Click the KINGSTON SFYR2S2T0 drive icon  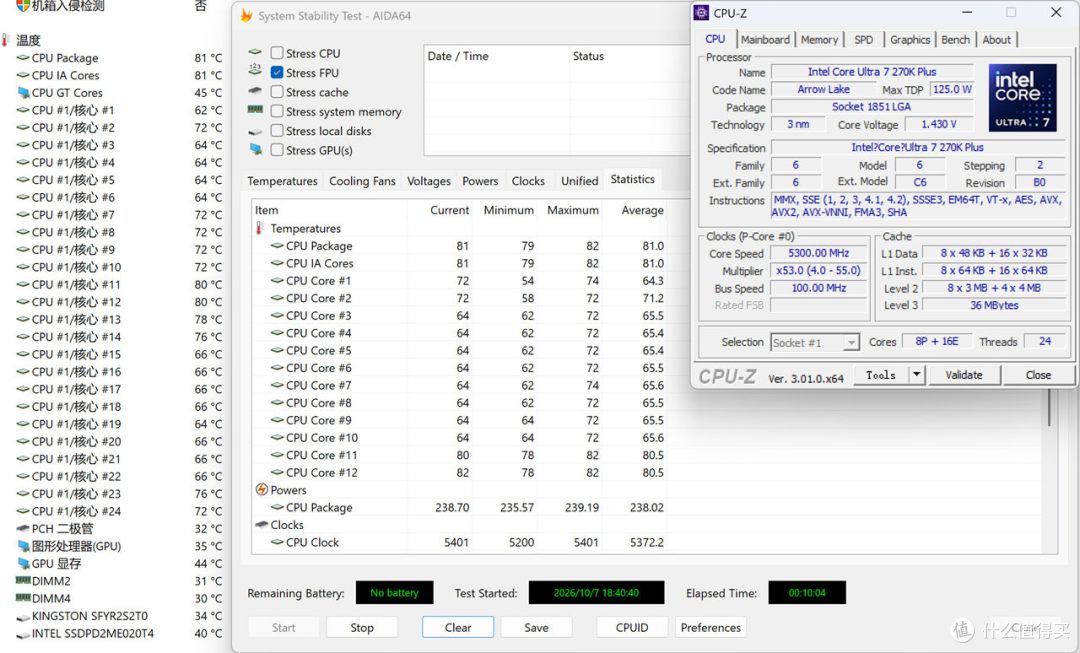point(23,616)
